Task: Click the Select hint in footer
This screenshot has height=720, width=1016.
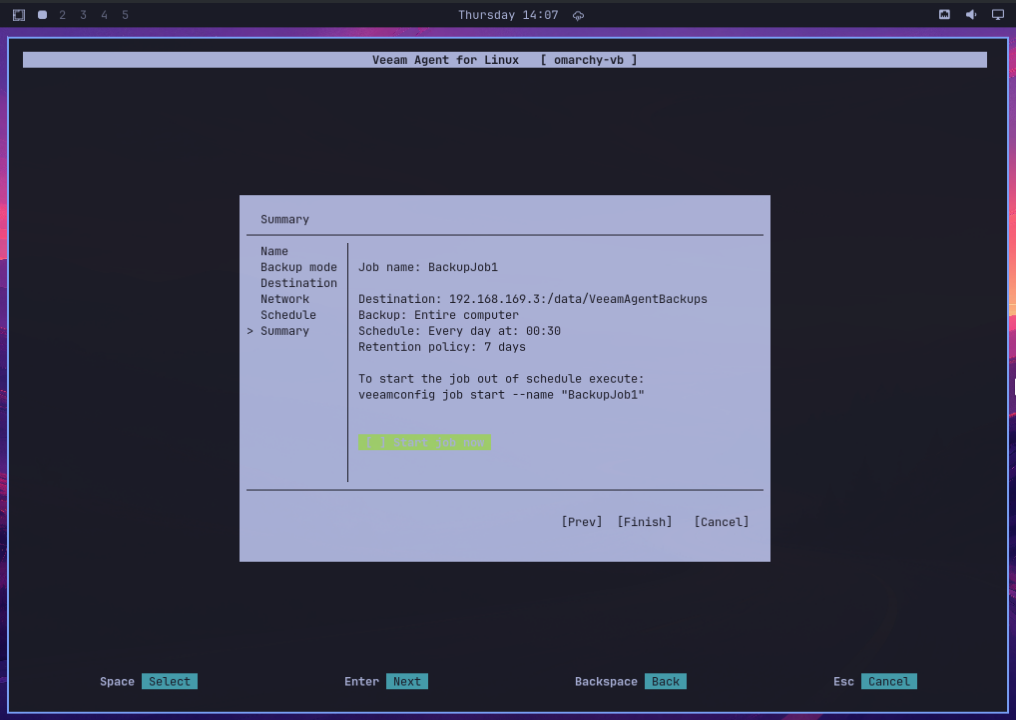Action: coord(170,682)
